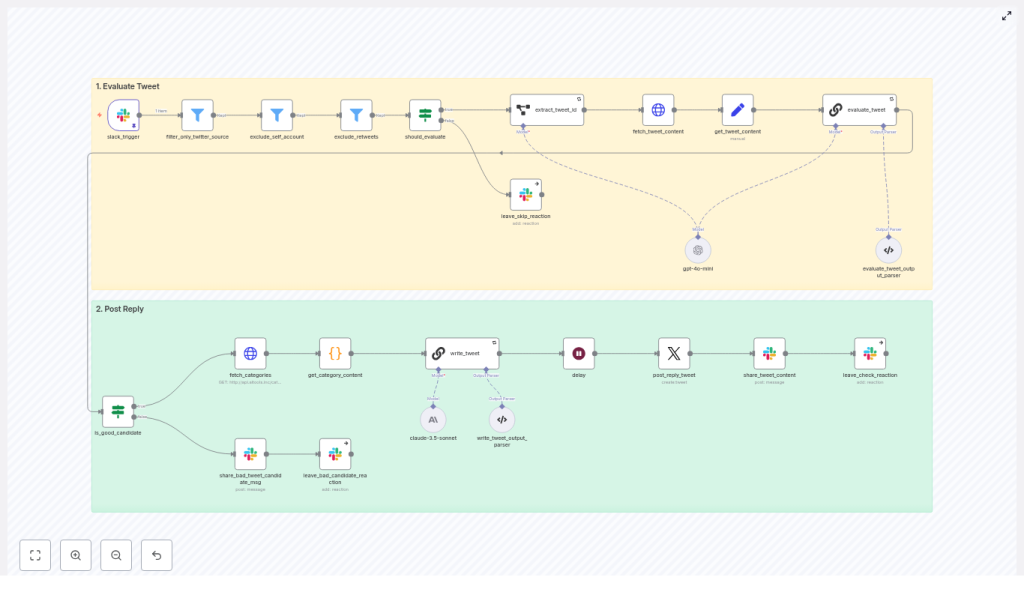Zoom in using the magnifier plus button
Image resolution: width=1024 pixels, height=610 pixels.
(76, 554)
